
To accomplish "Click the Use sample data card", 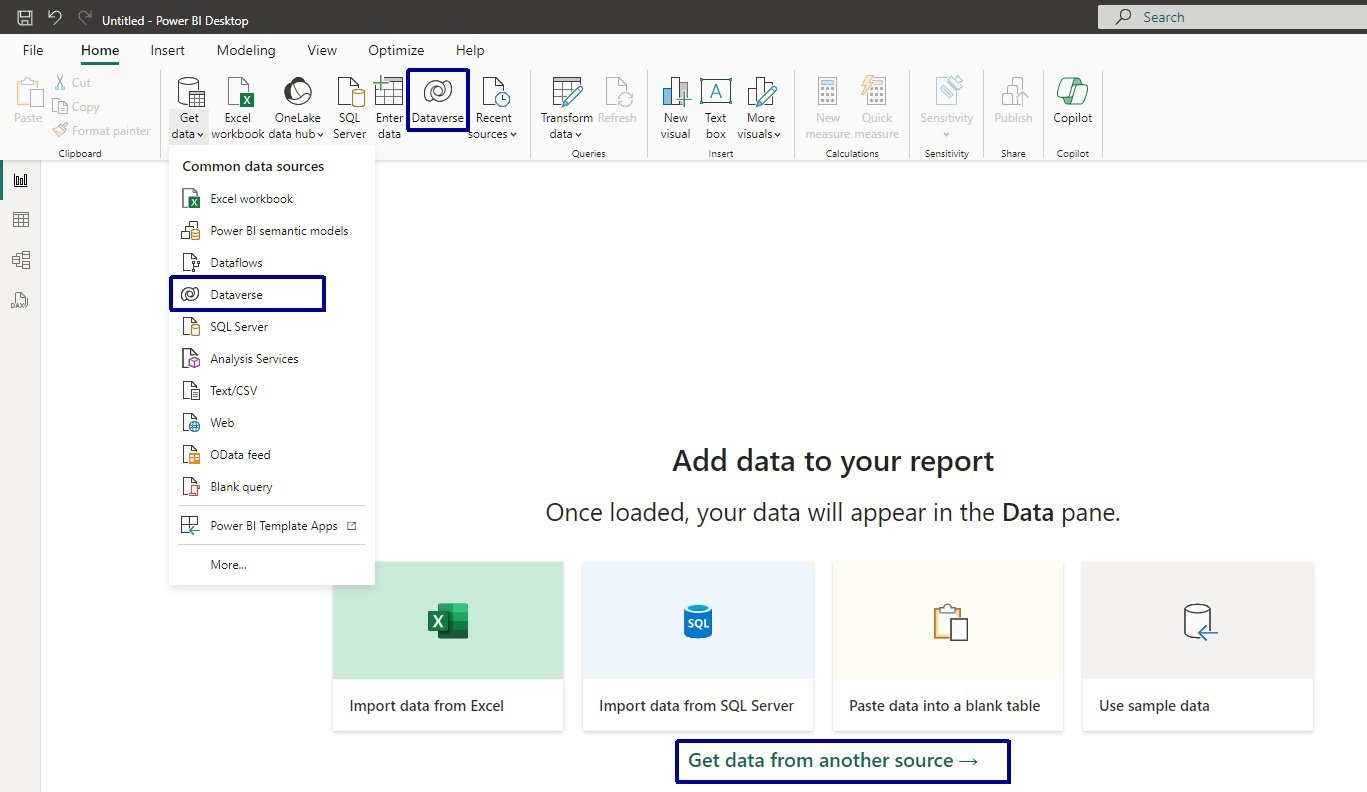I will (x=1198, y=646).
